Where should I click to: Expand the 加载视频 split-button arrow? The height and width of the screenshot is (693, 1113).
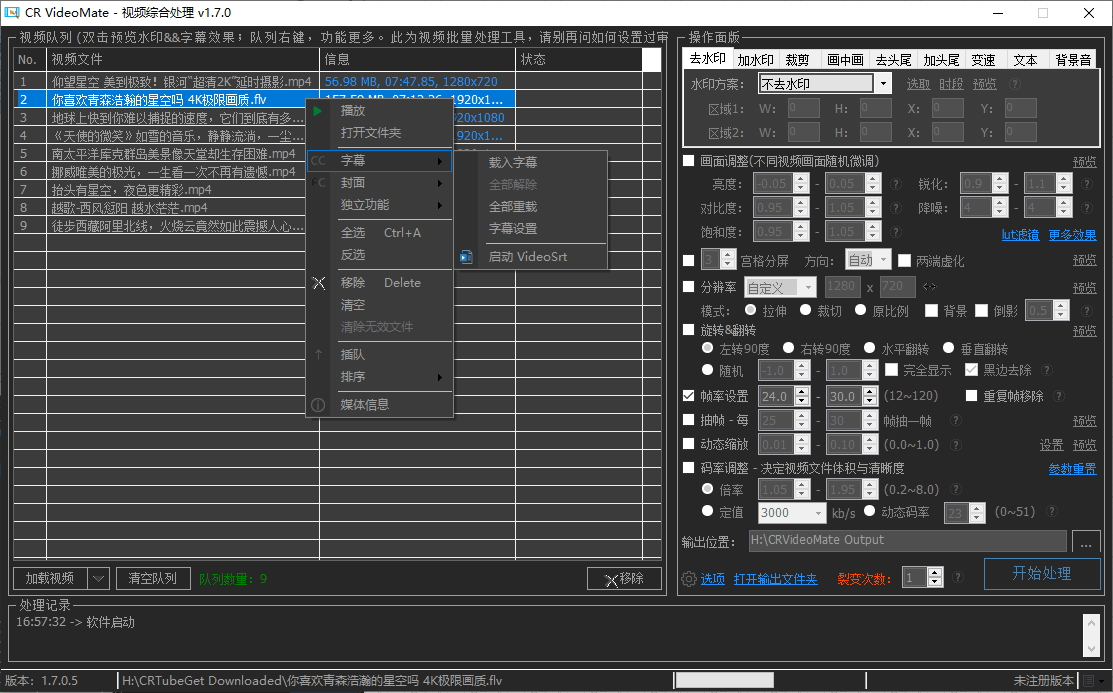pos(98,578)
